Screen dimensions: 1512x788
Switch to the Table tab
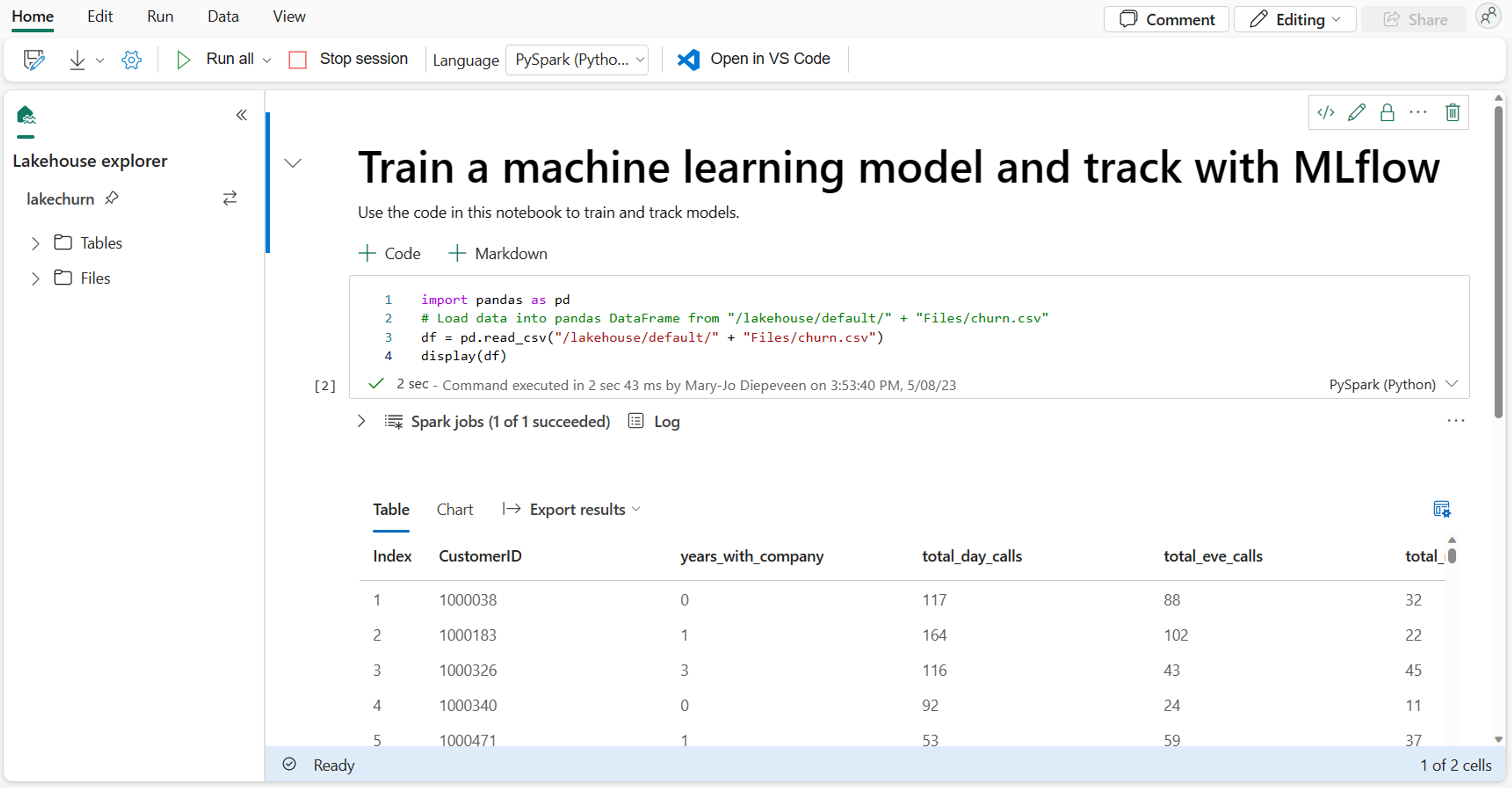[x=391, y=509]
